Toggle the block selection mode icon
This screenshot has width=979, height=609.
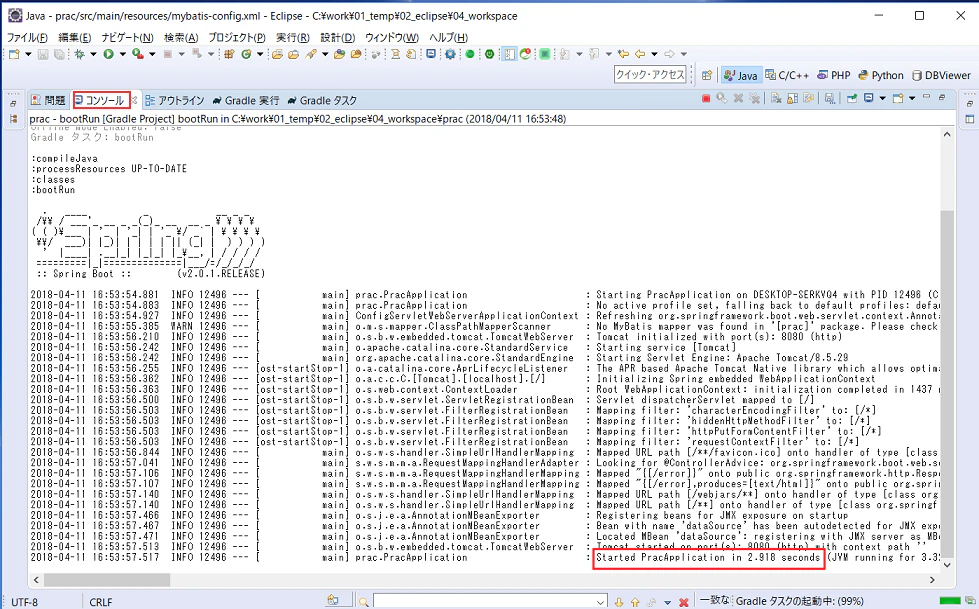point(509,54)
